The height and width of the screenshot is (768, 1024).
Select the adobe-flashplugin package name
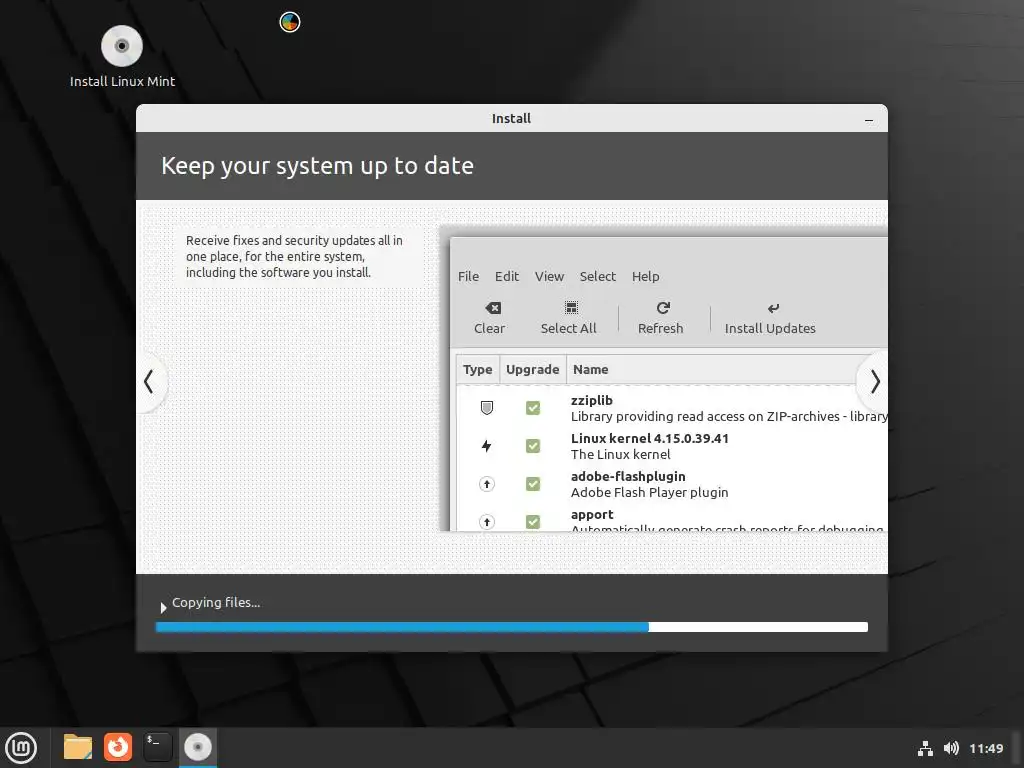(x=628, y=476)
